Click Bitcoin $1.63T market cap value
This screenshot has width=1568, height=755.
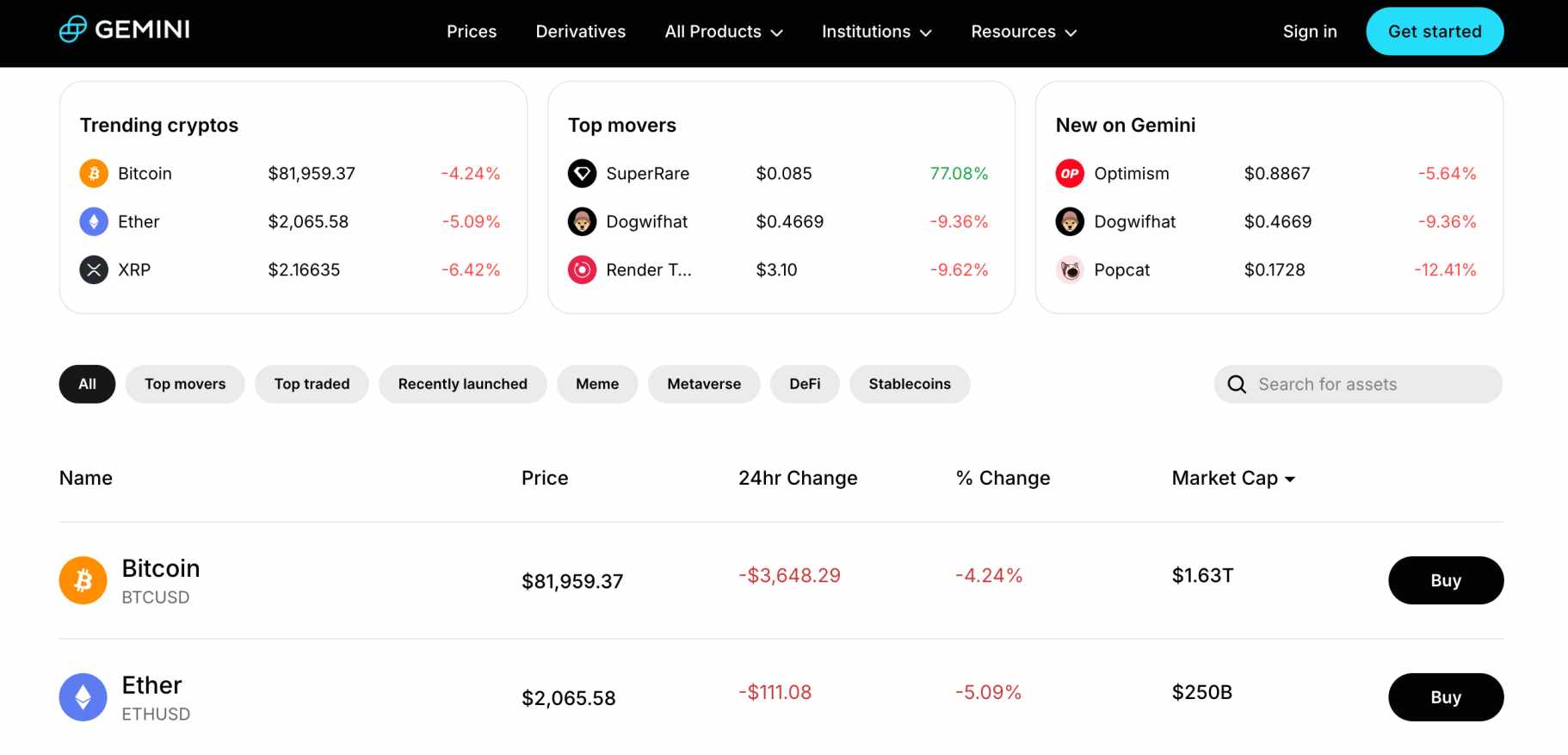click(1202, 575)
